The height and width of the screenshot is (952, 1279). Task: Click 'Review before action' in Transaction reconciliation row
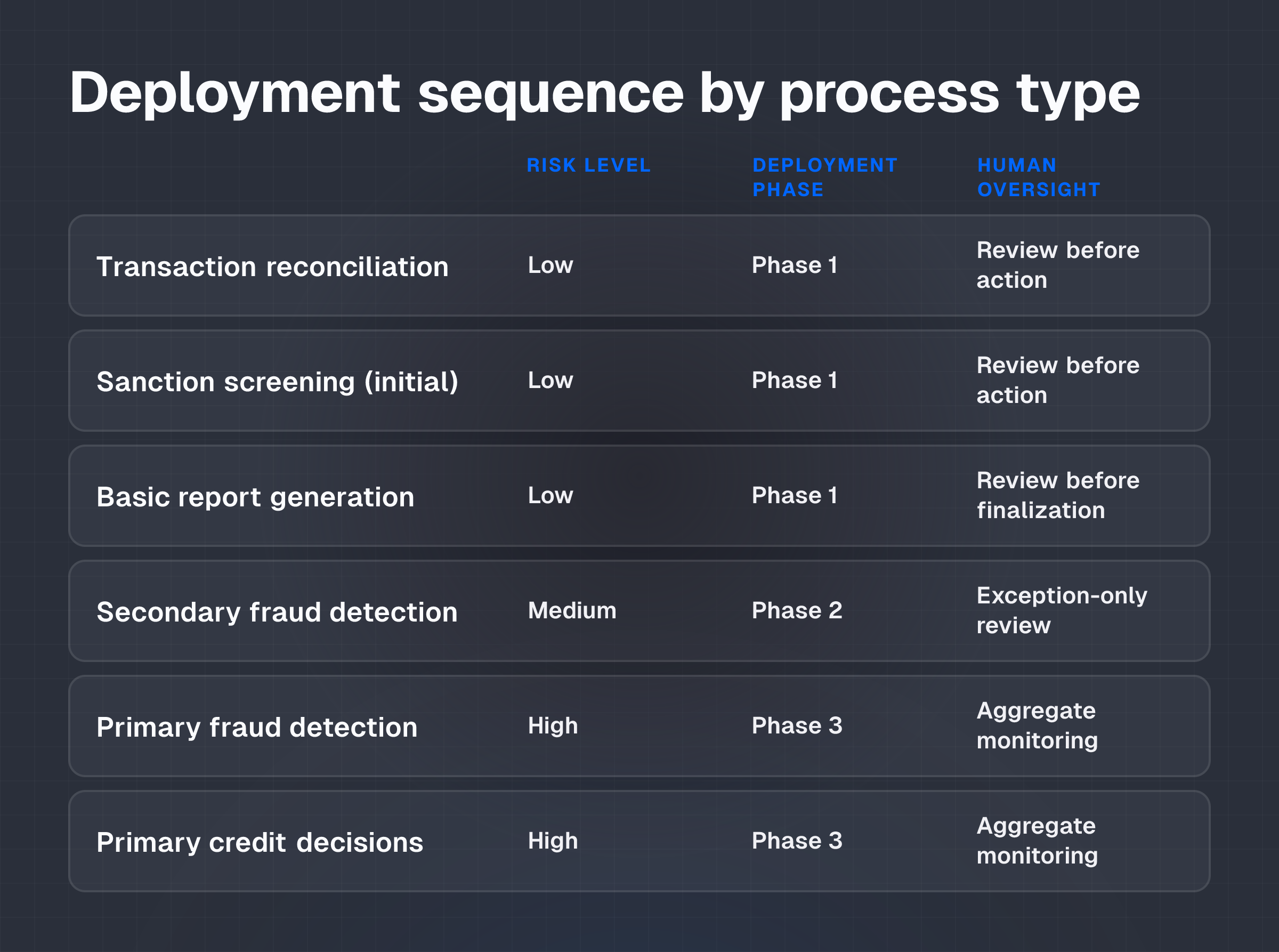(1058, 265)
